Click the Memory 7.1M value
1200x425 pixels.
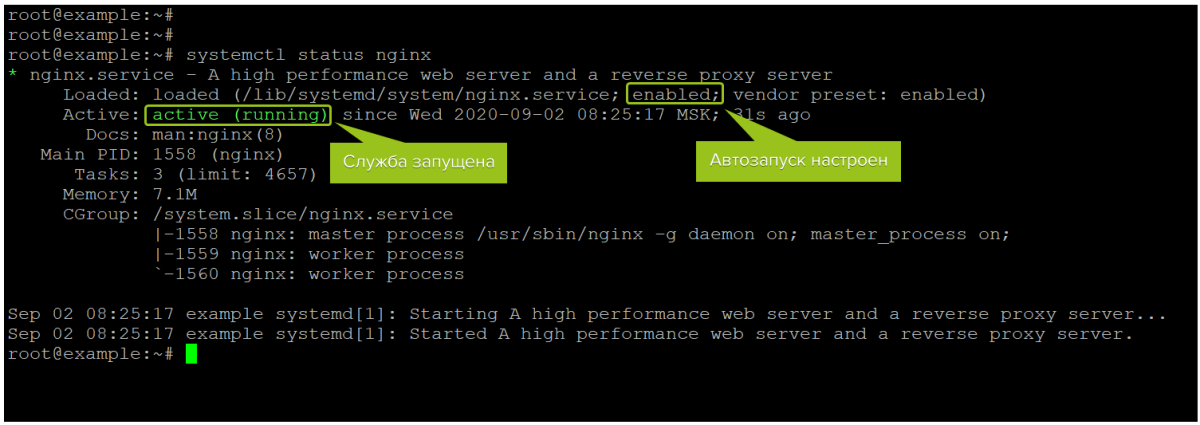pyautogui.click(x=174, y=195)
